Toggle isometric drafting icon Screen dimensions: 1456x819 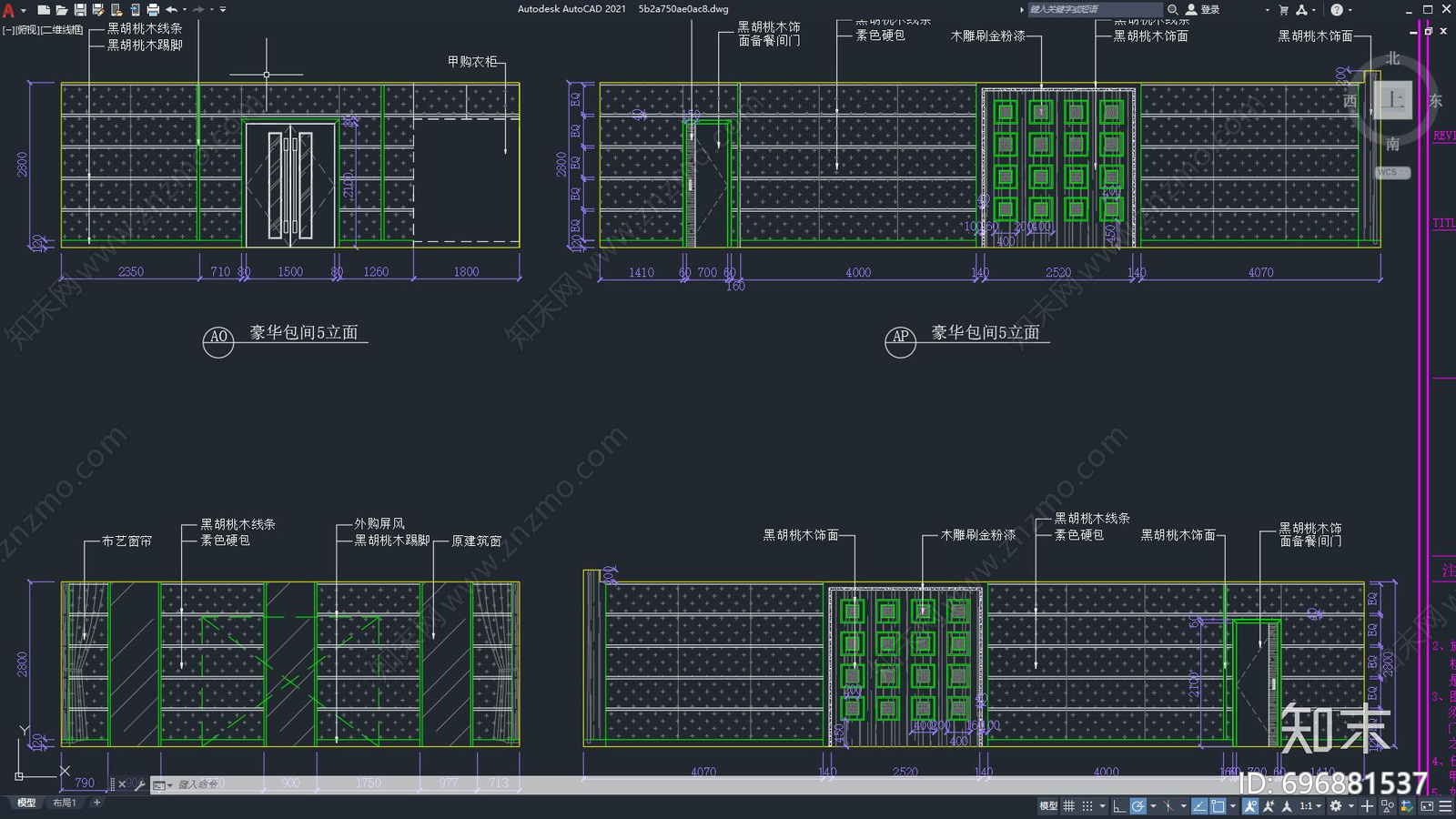click(1168, 806)
